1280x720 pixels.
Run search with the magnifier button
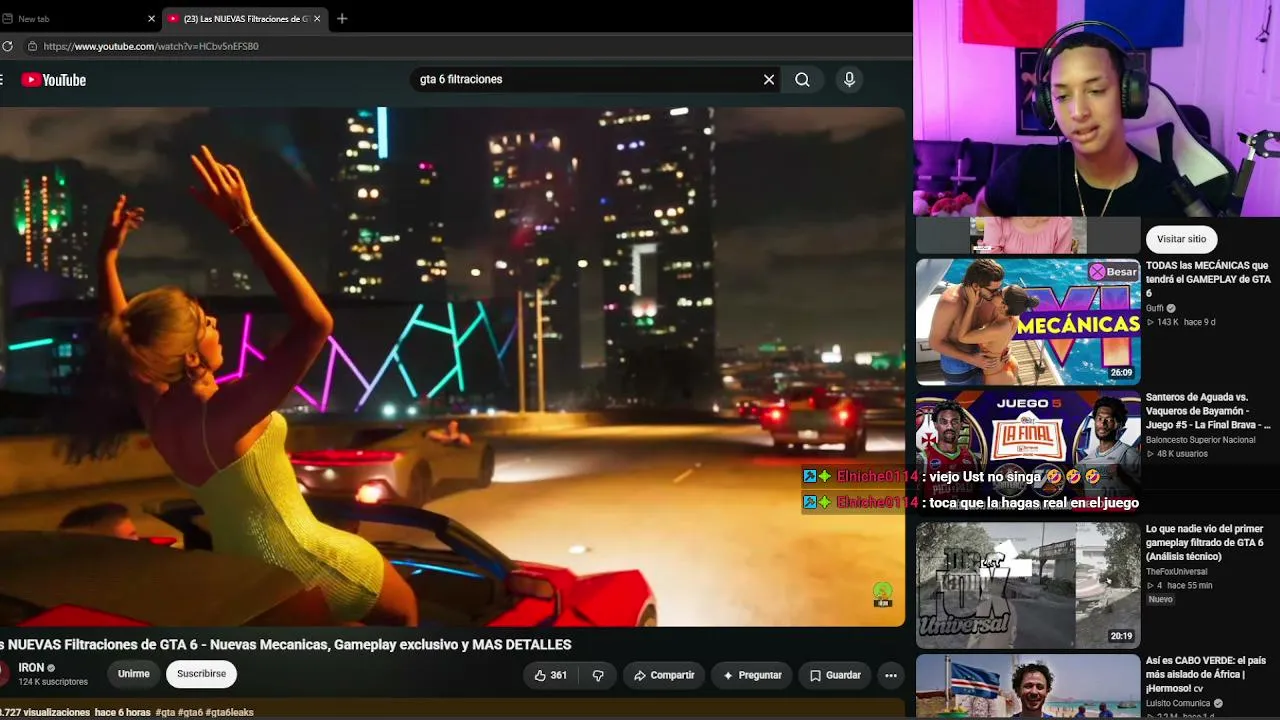(802, 80)
